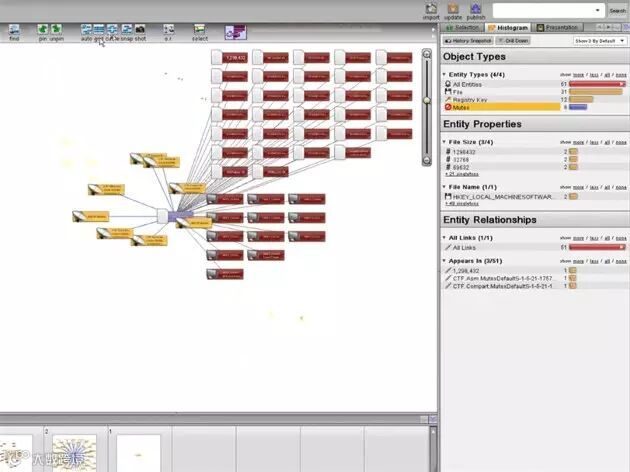
Task: Open history thumbnail number 1
Action: [138, 453]
